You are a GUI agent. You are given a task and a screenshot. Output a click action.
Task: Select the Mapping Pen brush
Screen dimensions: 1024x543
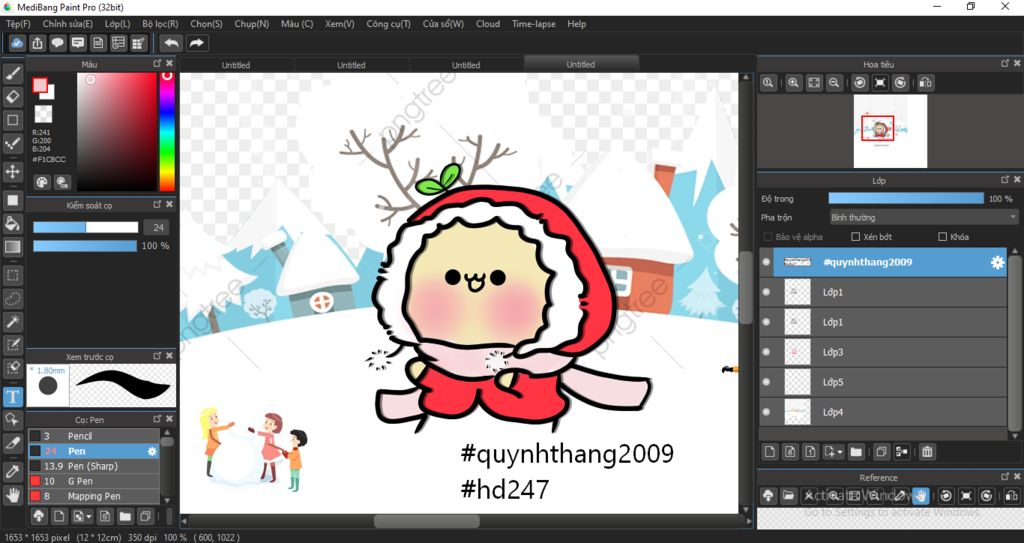(93, 496)
